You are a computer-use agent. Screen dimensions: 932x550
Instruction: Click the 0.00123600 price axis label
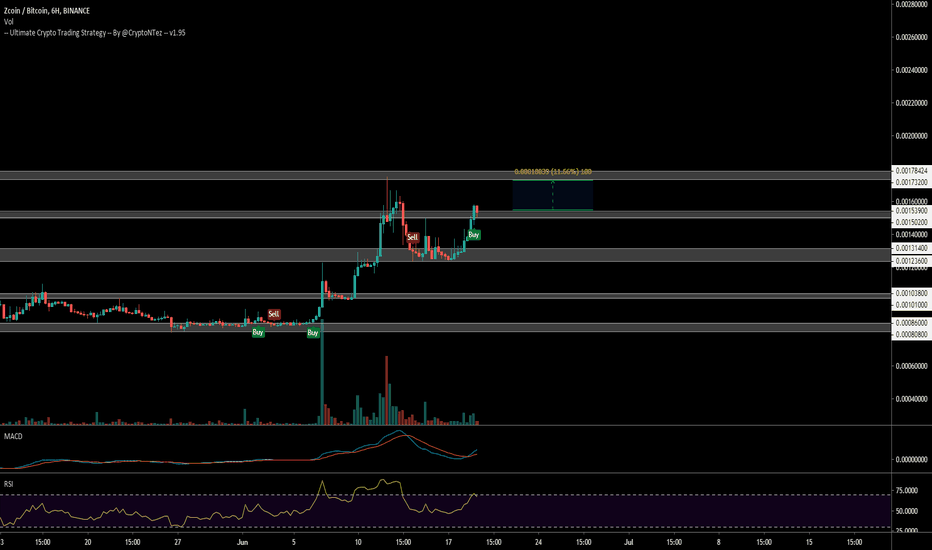pyautogui.click(x=911, y=261)
